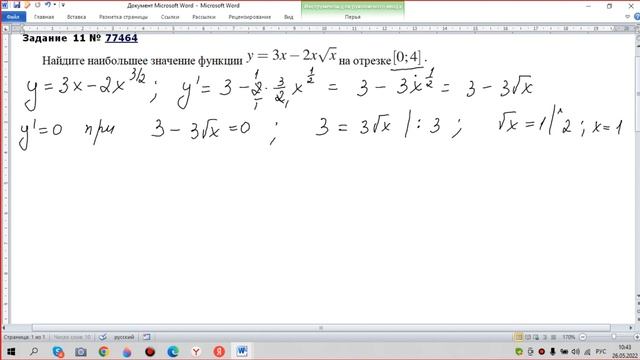Switch keyboard language via РУС indicator
Image resolution: width=640 pixels, height=360 pixels.
(601, 351)
